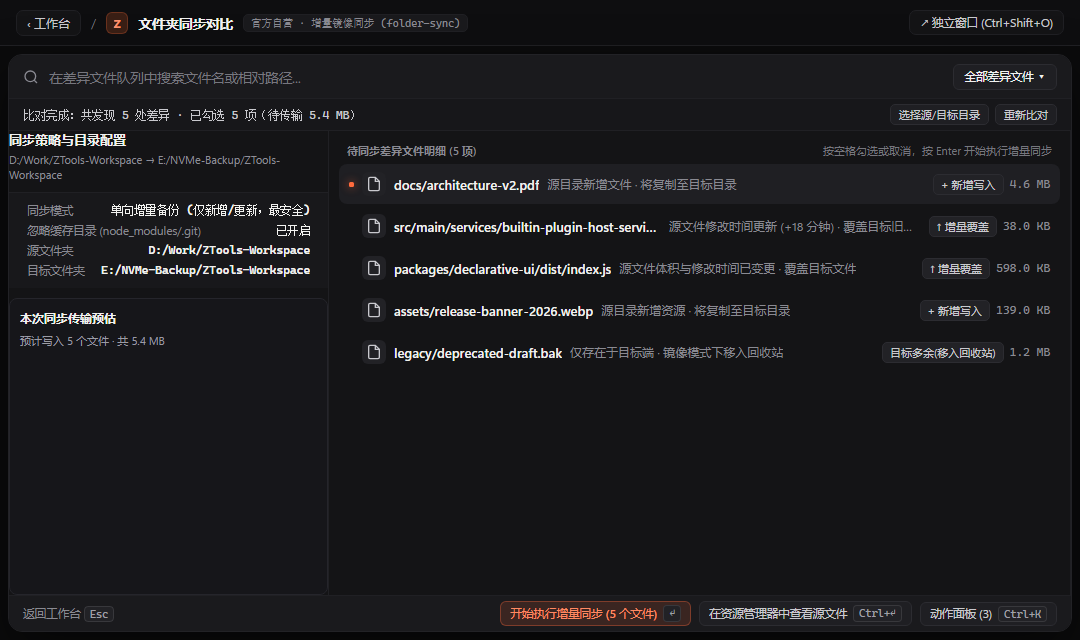Screen dimensions: 1080x640
Task: Click 预计写入 5 个文件 · 共 5.4 MB text
Action: pyautogui.click(x=92, y=341)
